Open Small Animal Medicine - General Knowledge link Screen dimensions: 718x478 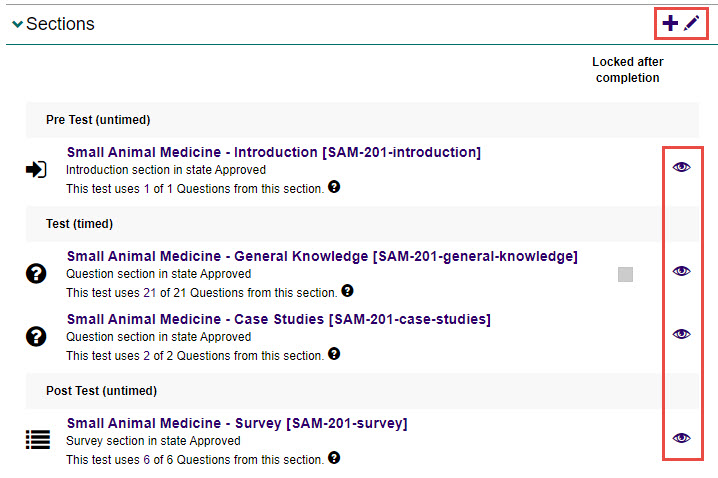[321, 257]
